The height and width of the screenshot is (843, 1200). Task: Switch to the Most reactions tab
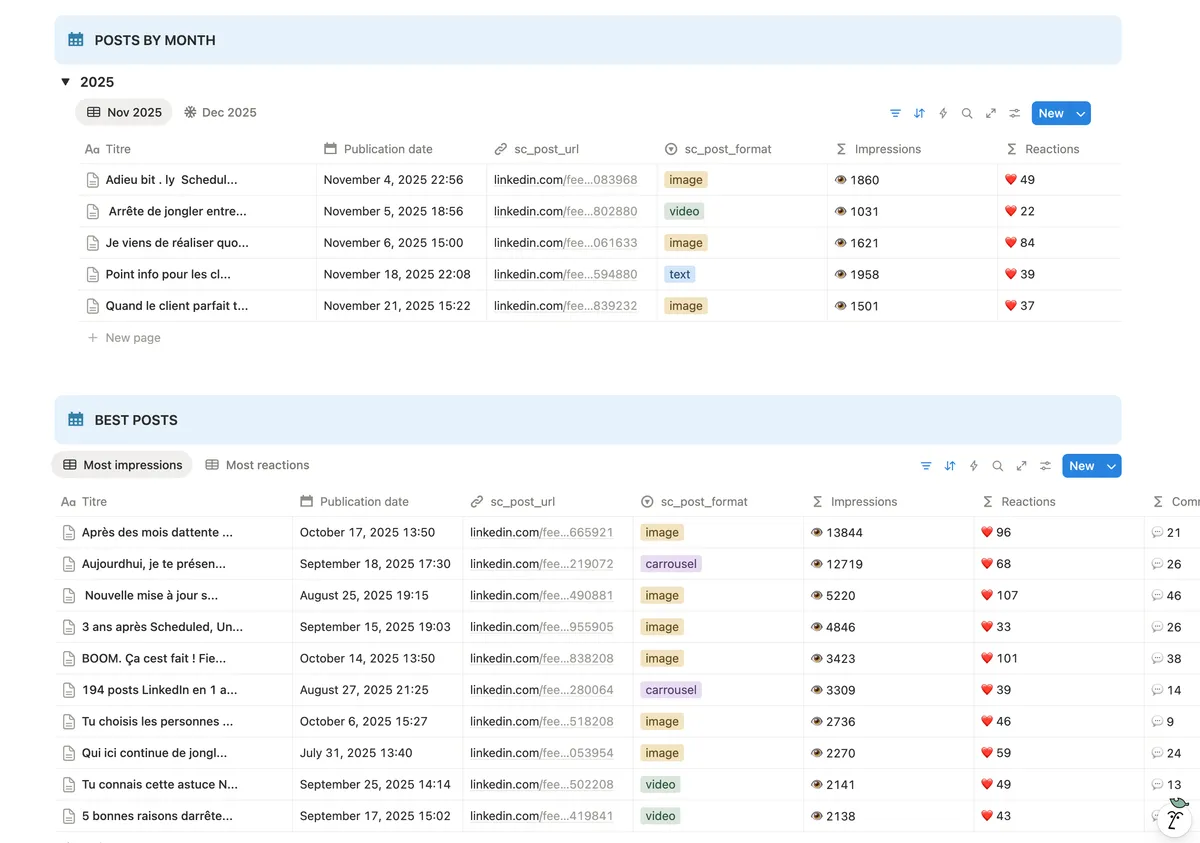pyautogui.click(x=257, y=465)
